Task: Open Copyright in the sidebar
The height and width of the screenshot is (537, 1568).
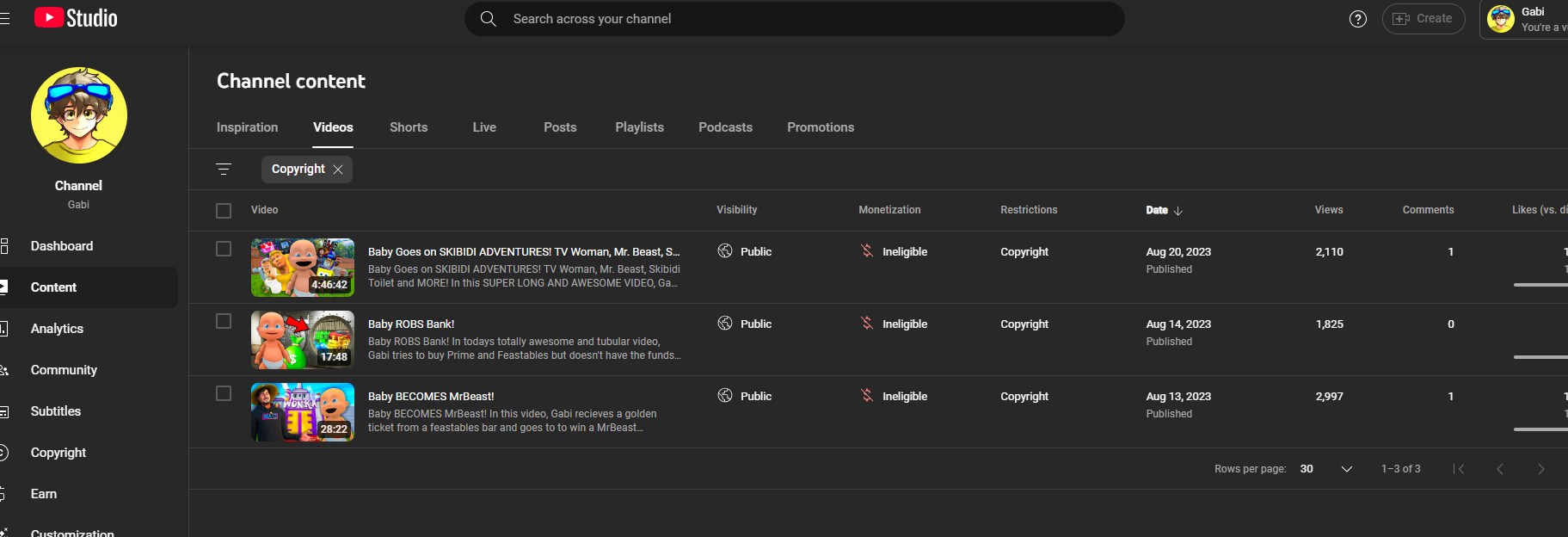Action: [x=89, y=453]
